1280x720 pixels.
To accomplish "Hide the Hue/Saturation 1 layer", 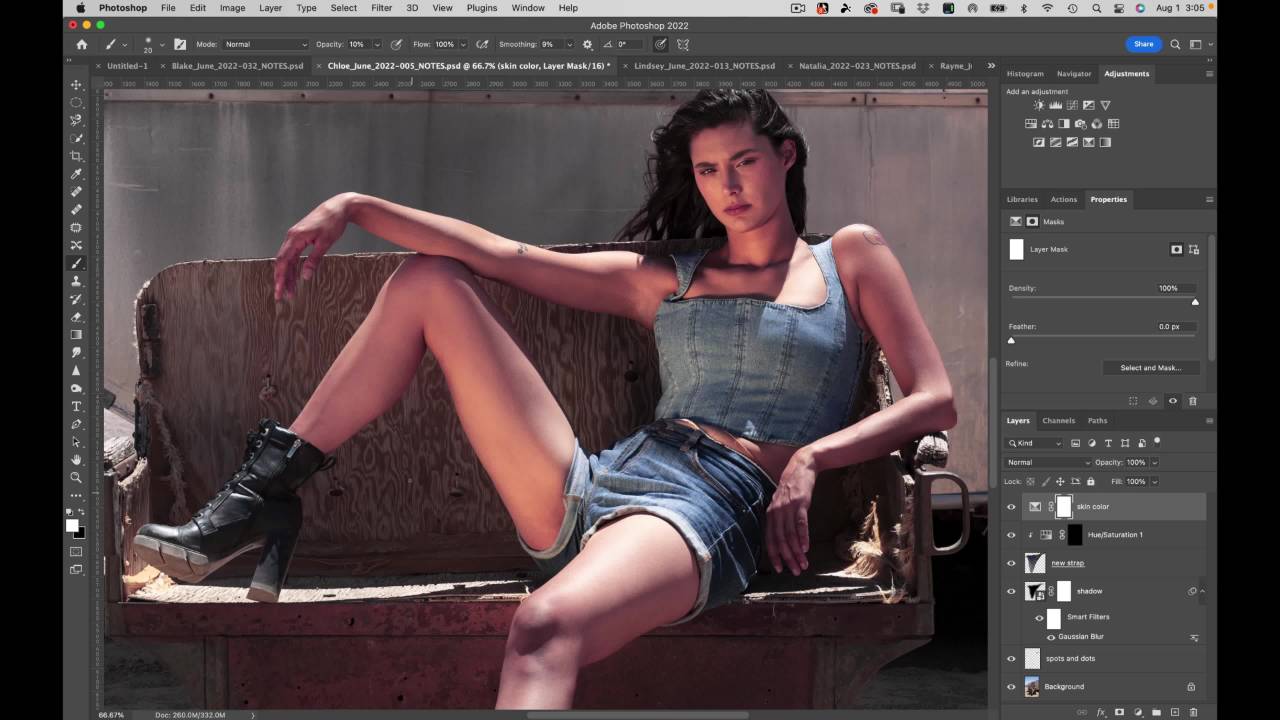I will (1011, 535).
